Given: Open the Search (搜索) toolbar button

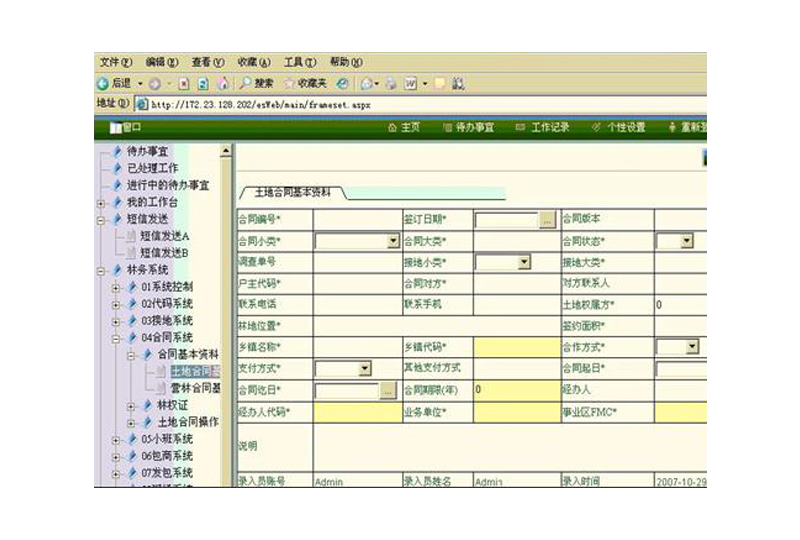Looking at the screenshot, I should pyautogui.click(x=257, y=83).
